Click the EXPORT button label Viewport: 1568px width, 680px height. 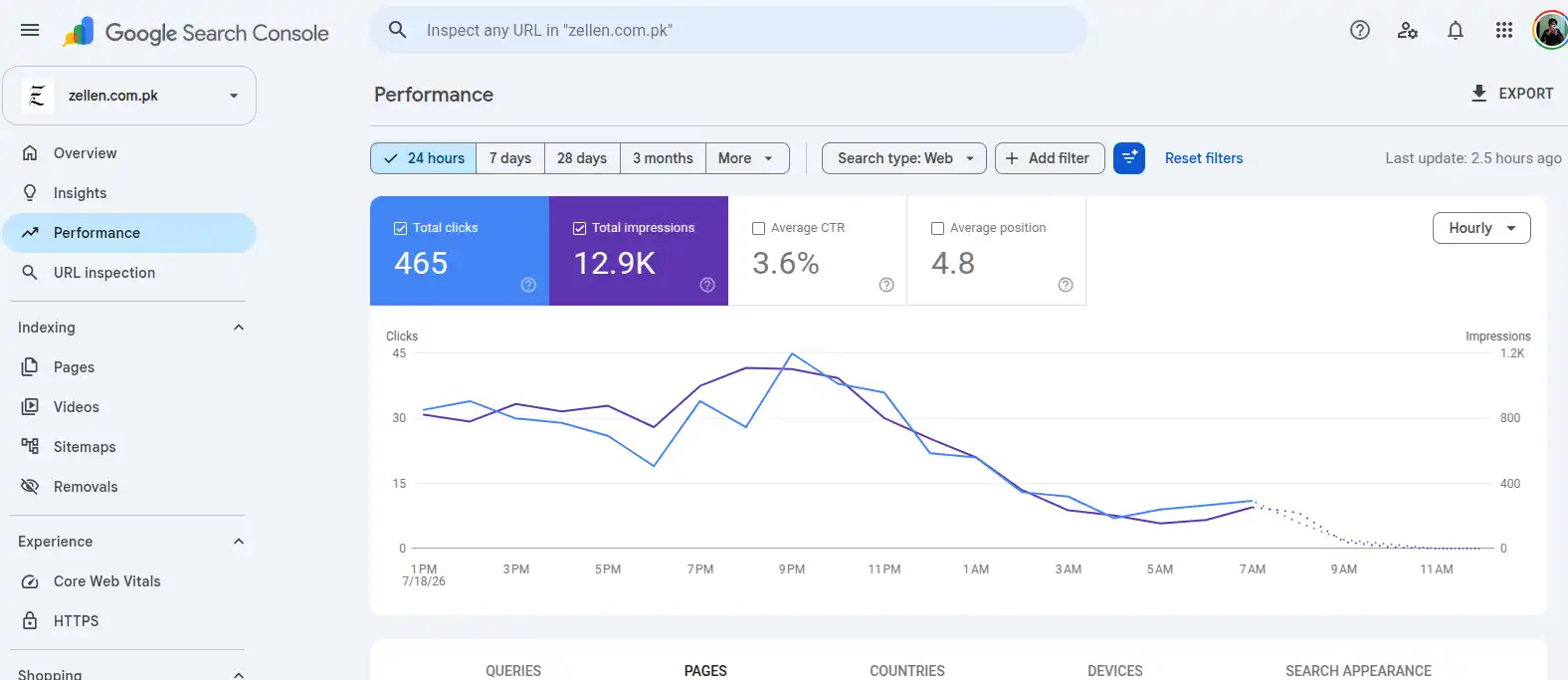click(1526, 94)
